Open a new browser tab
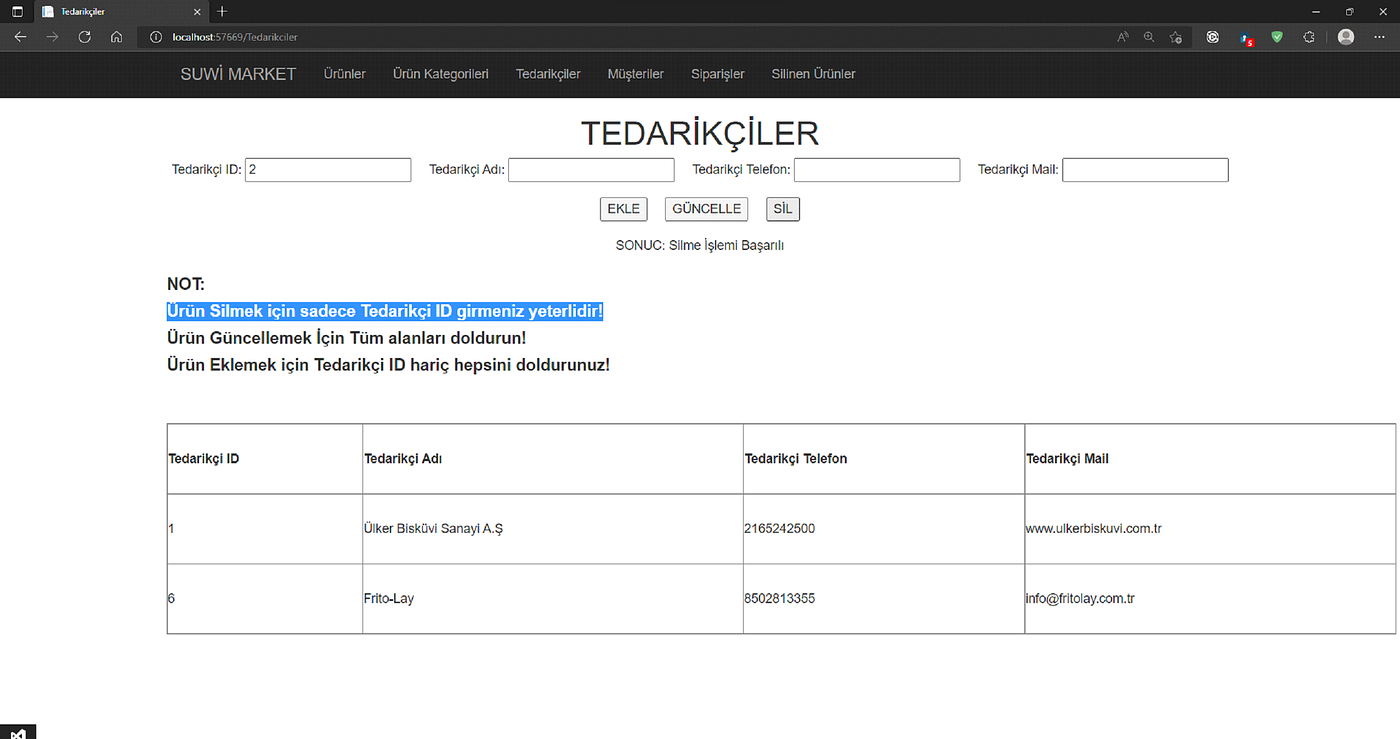The height and width of the screenshot is (739, 1400). coord(222,11)
